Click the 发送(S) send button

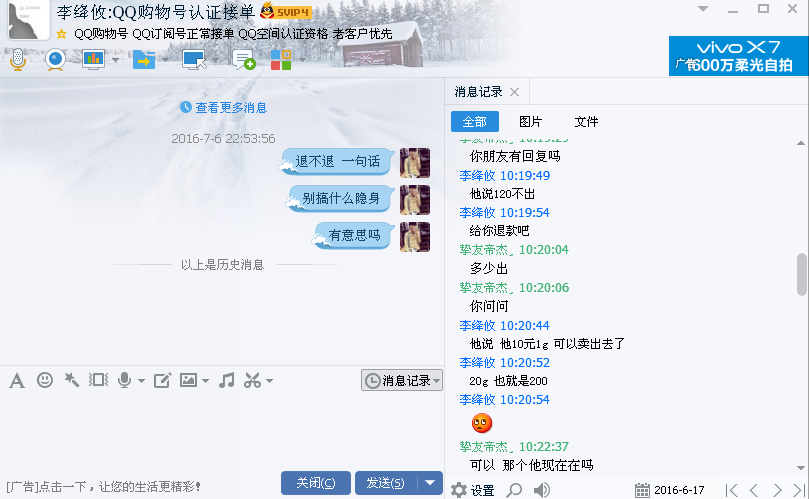click(x=386, y=483)
